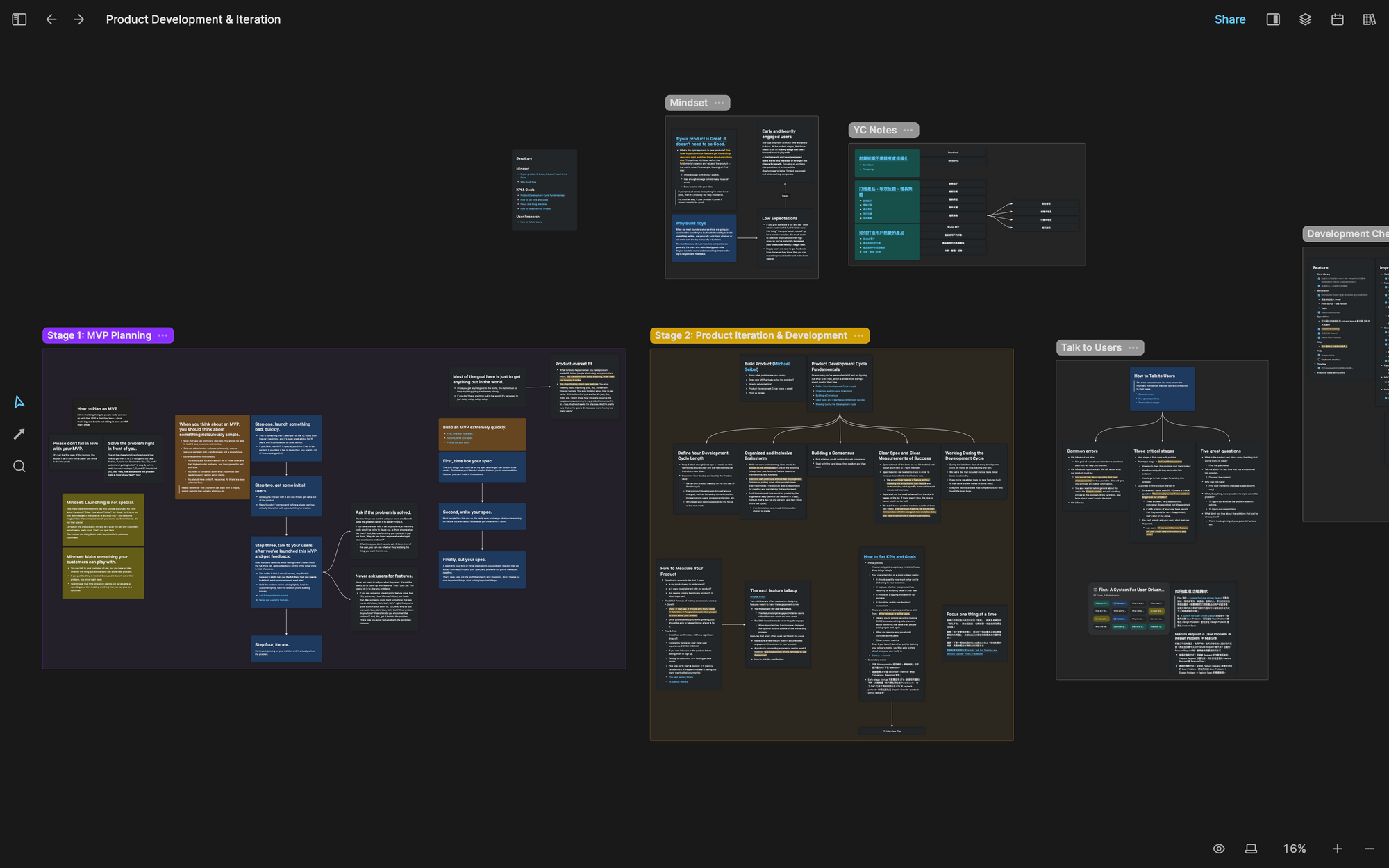Image resolution: width=1389 pixels, height=868 pixels.
Task: Toggle the left sidebar panel
Action: [x=19, y=19]
